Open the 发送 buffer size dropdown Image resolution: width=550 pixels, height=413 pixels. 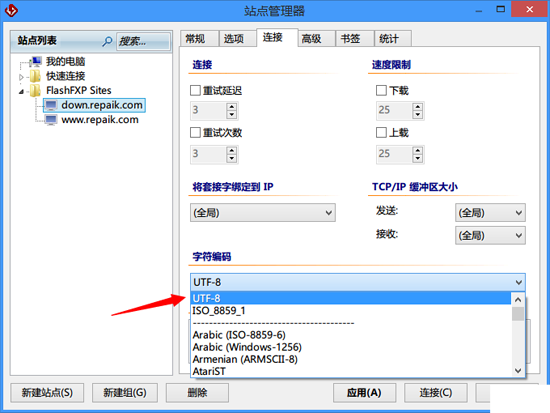[x=490, y=213]
